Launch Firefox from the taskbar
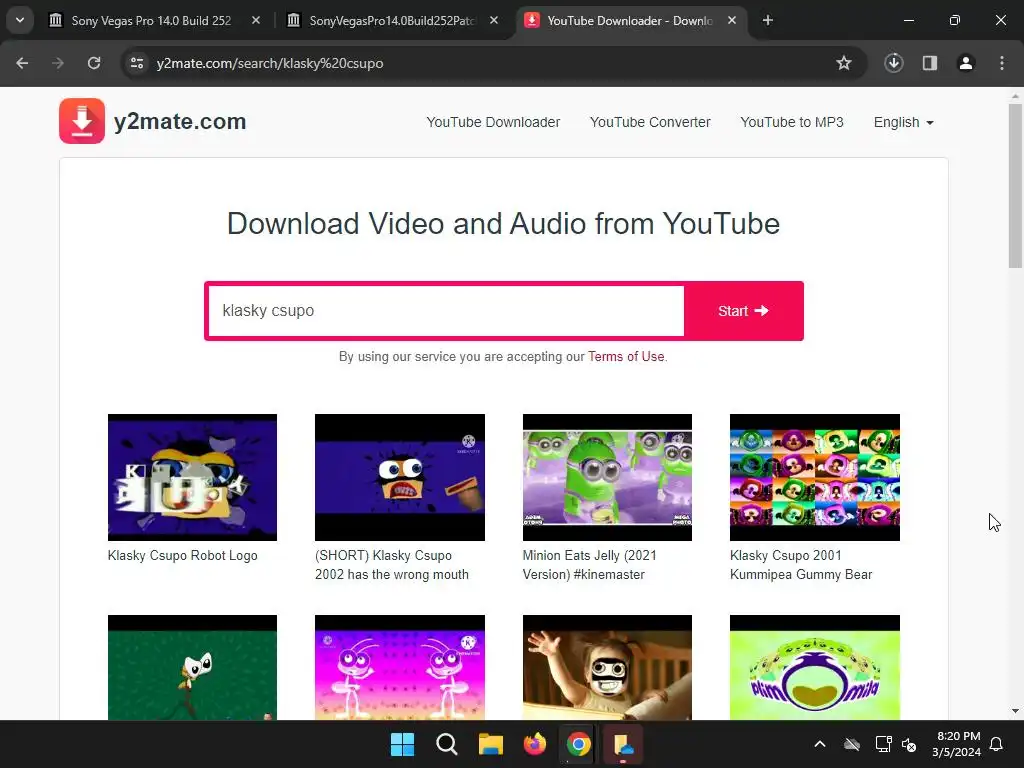1024x768 pixels. coord(535,744)
